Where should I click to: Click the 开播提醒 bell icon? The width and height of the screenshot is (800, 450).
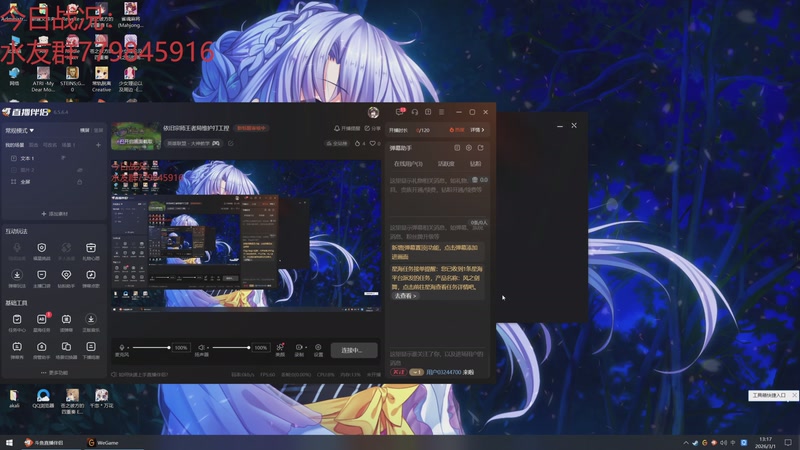(337, 129)
